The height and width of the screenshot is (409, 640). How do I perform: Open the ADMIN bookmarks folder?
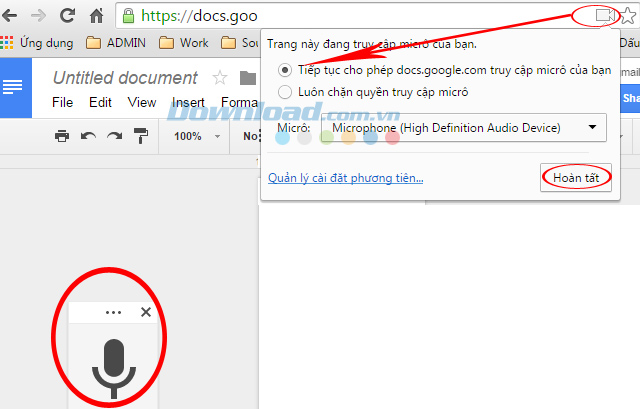coord(116,42)
